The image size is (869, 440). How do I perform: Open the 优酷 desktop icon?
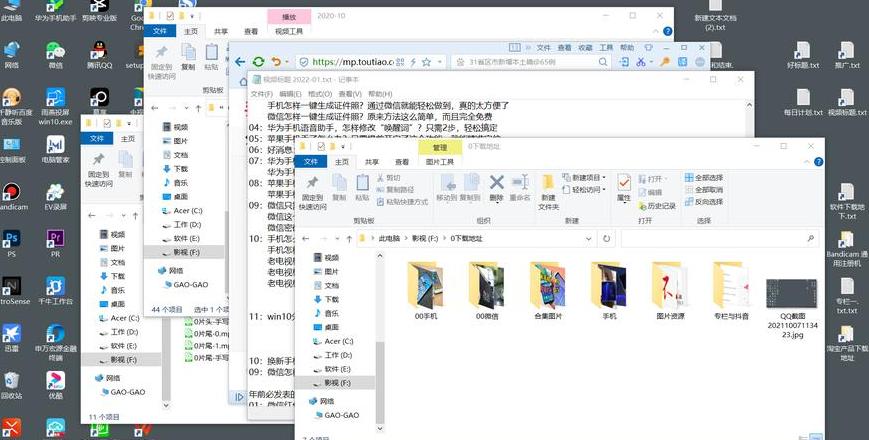55,385
